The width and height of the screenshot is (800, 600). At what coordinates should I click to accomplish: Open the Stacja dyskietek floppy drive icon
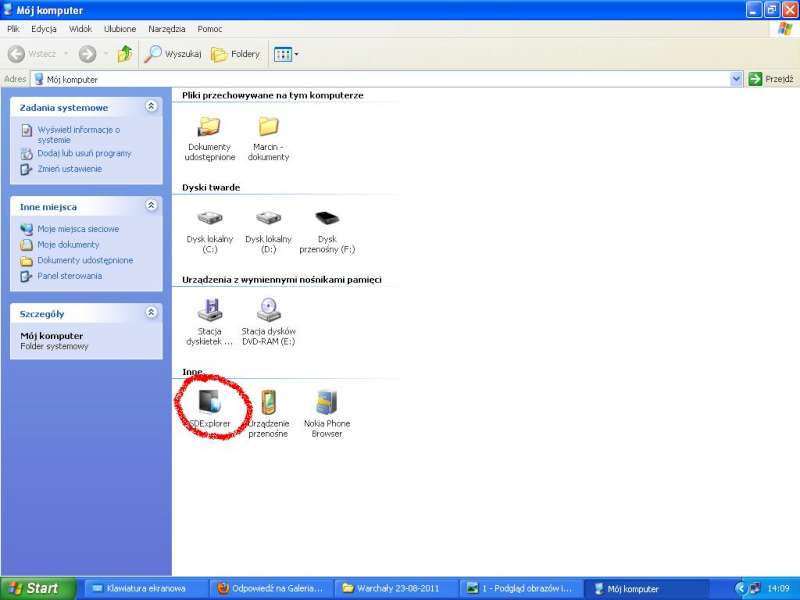pyautogui.click(x=210, y=309)
